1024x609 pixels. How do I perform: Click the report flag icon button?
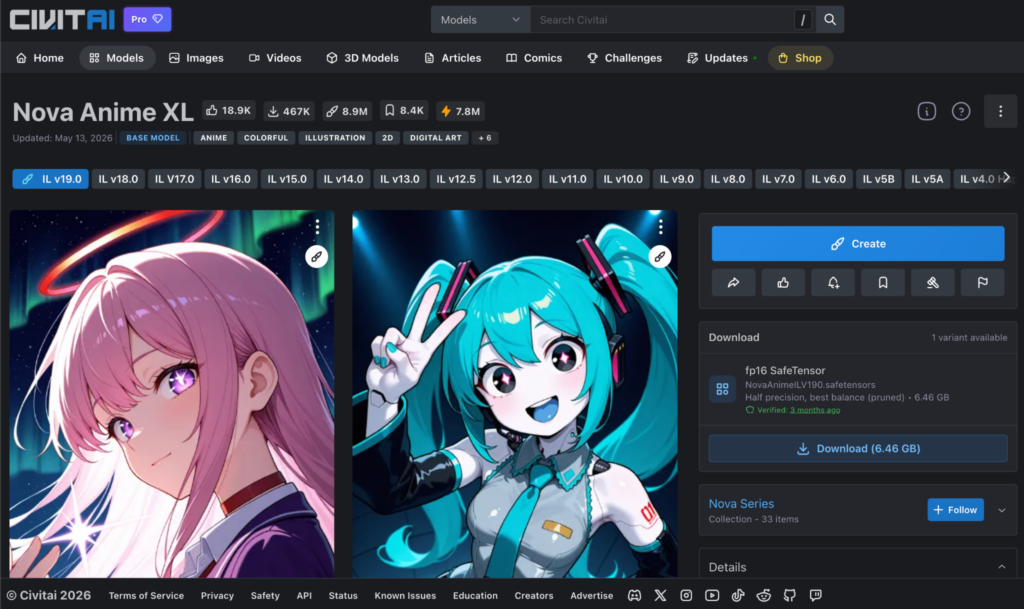coord(982,283)
